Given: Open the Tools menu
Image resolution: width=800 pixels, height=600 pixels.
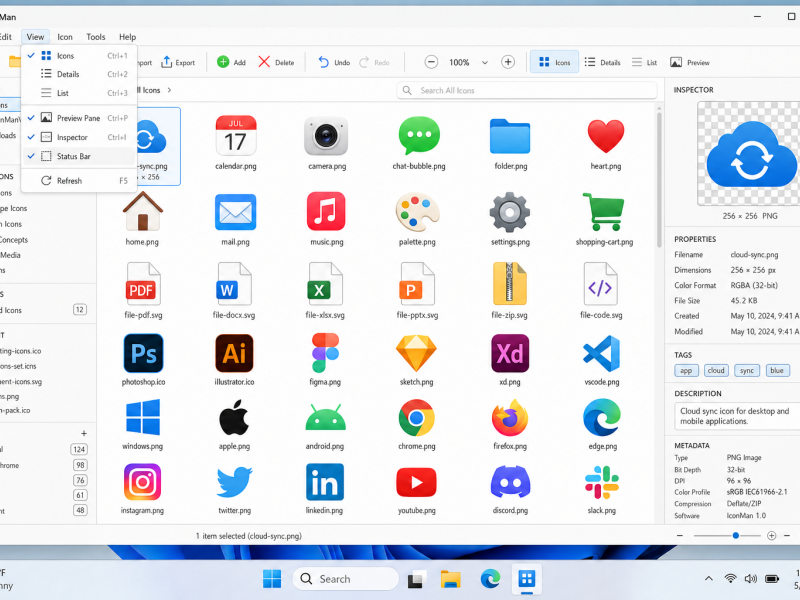Looking at the screenshot, I should click(95, 37).
